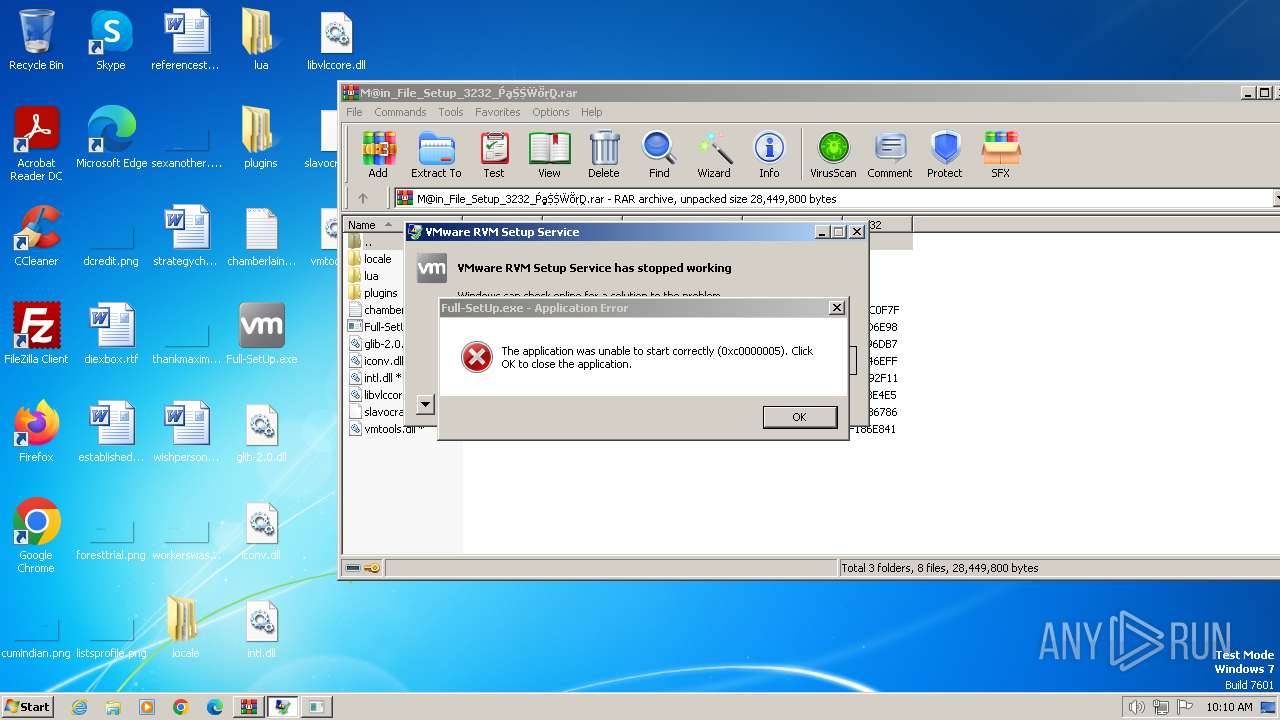Open the File menu in WinRAR
1280x720 pixels.
[354, 112]
